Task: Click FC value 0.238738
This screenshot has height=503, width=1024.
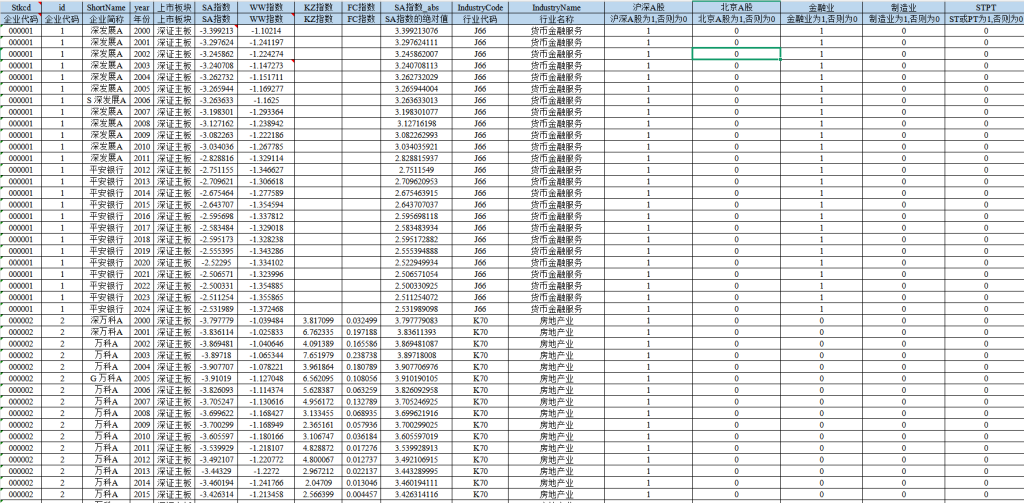Action: click(361, 355)
